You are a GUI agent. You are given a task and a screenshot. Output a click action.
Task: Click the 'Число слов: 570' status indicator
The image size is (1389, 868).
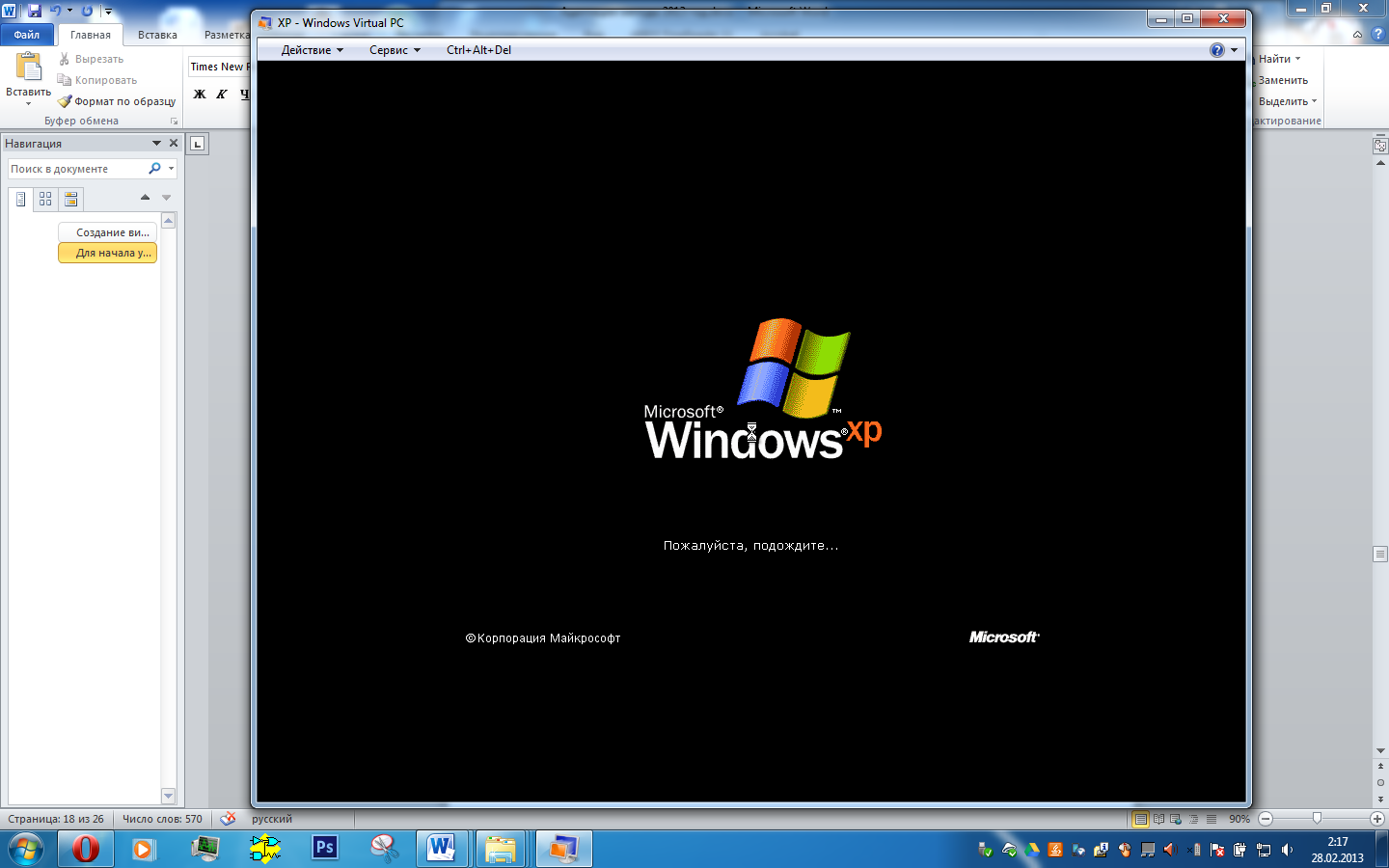pos(162,819)
